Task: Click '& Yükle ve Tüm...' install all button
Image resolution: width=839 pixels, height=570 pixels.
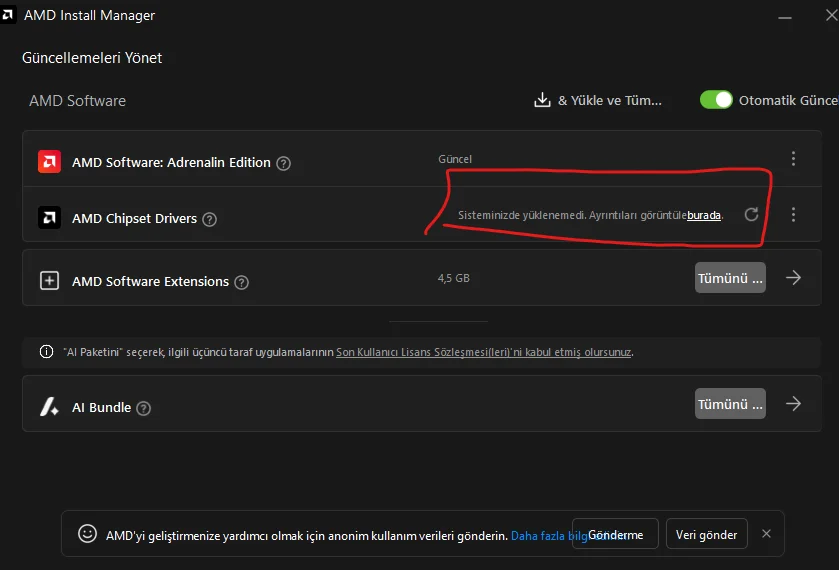Action: point(598,100)
